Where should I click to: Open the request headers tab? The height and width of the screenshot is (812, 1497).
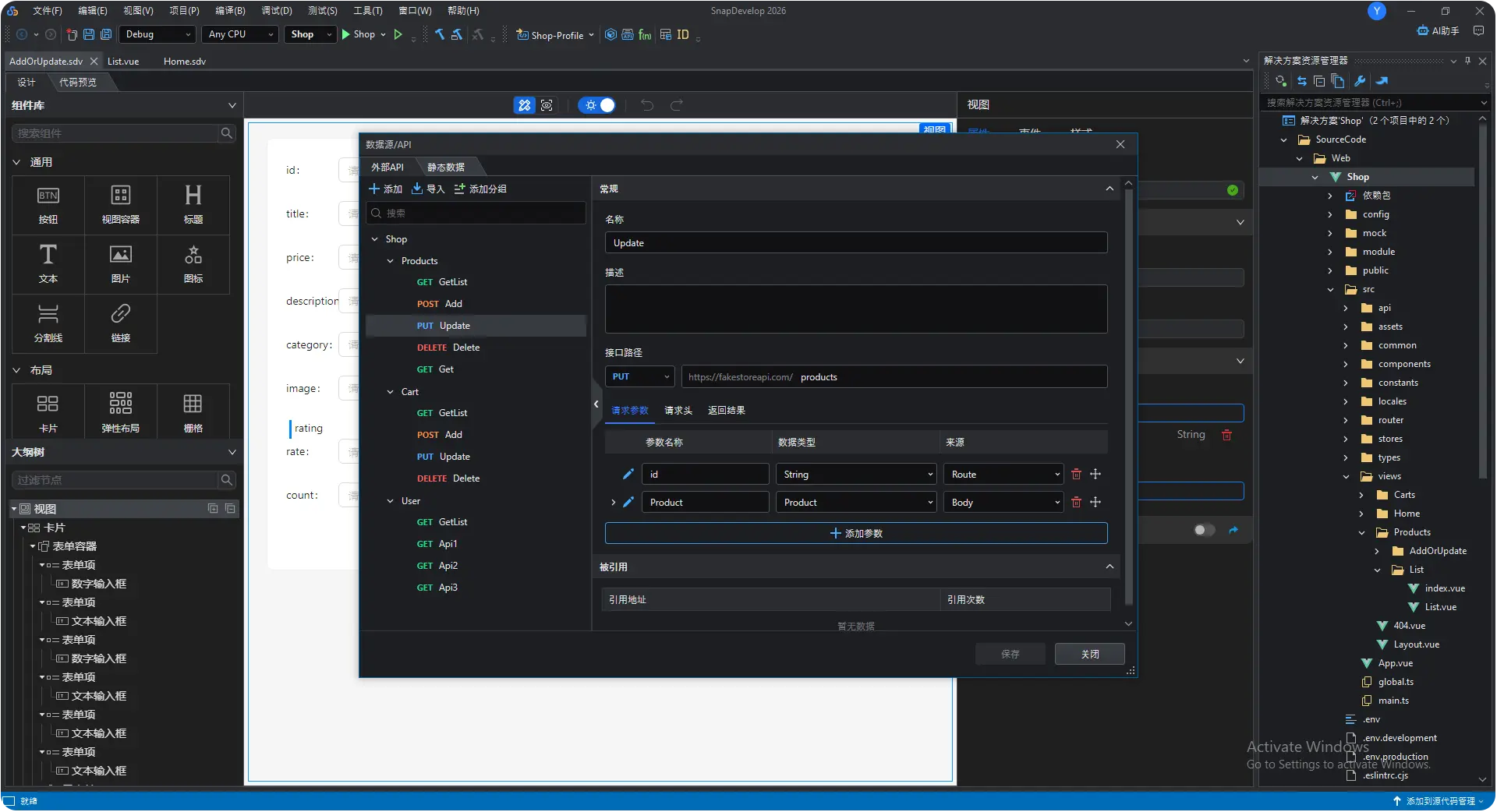pos(678,411)
